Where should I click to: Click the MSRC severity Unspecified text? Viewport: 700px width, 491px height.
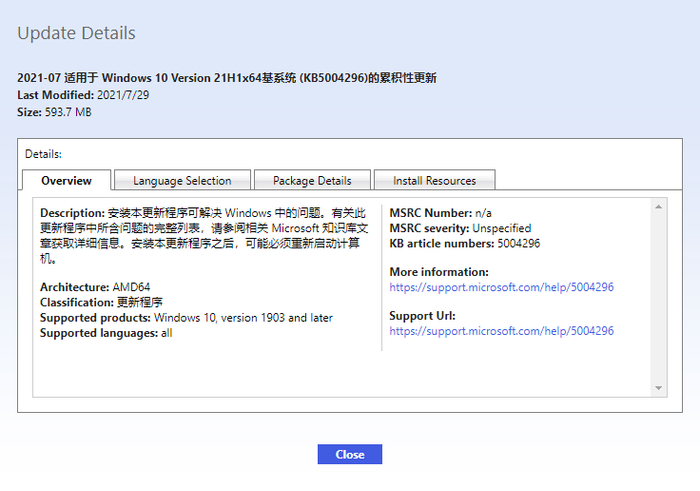click(x=460, y=228)
